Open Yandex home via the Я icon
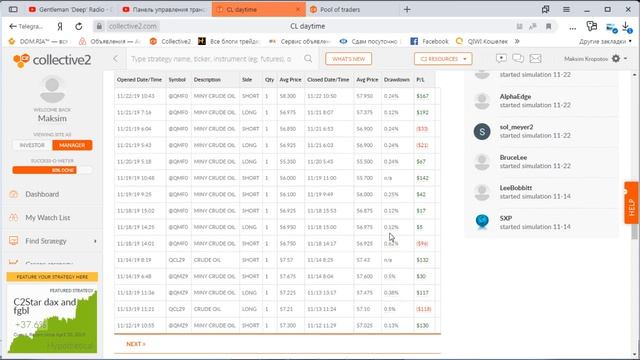The width and height of the screenshot is (640, 360). tap(60, 26)
